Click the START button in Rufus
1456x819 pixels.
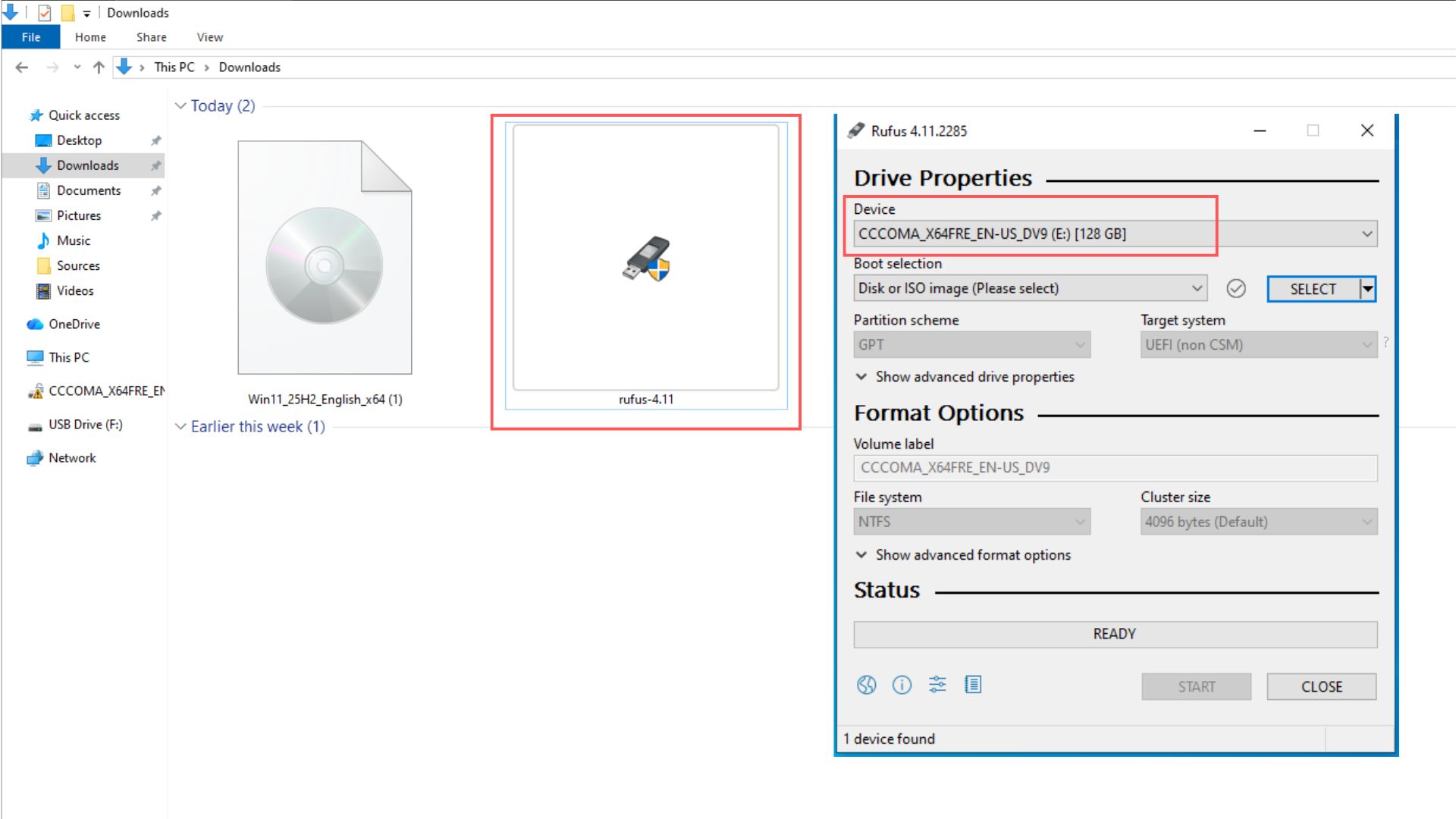pos(1196,686)
